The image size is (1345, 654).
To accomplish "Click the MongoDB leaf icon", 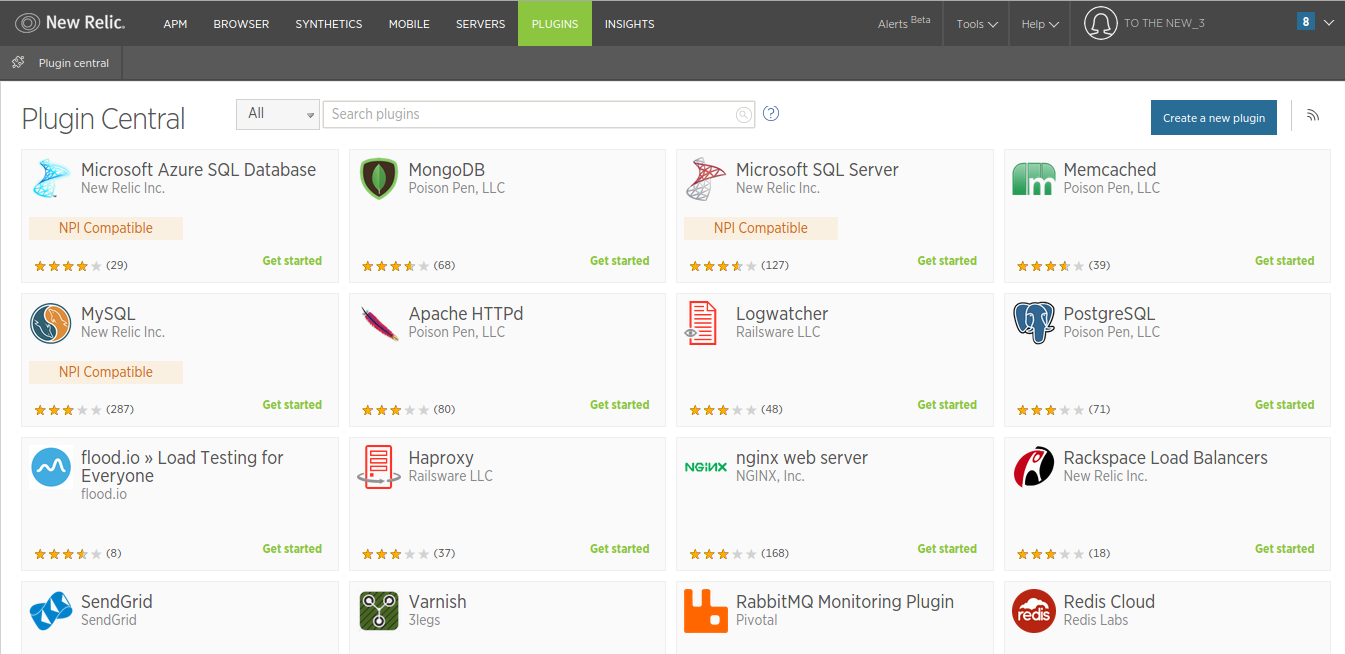I will (379, 179).
